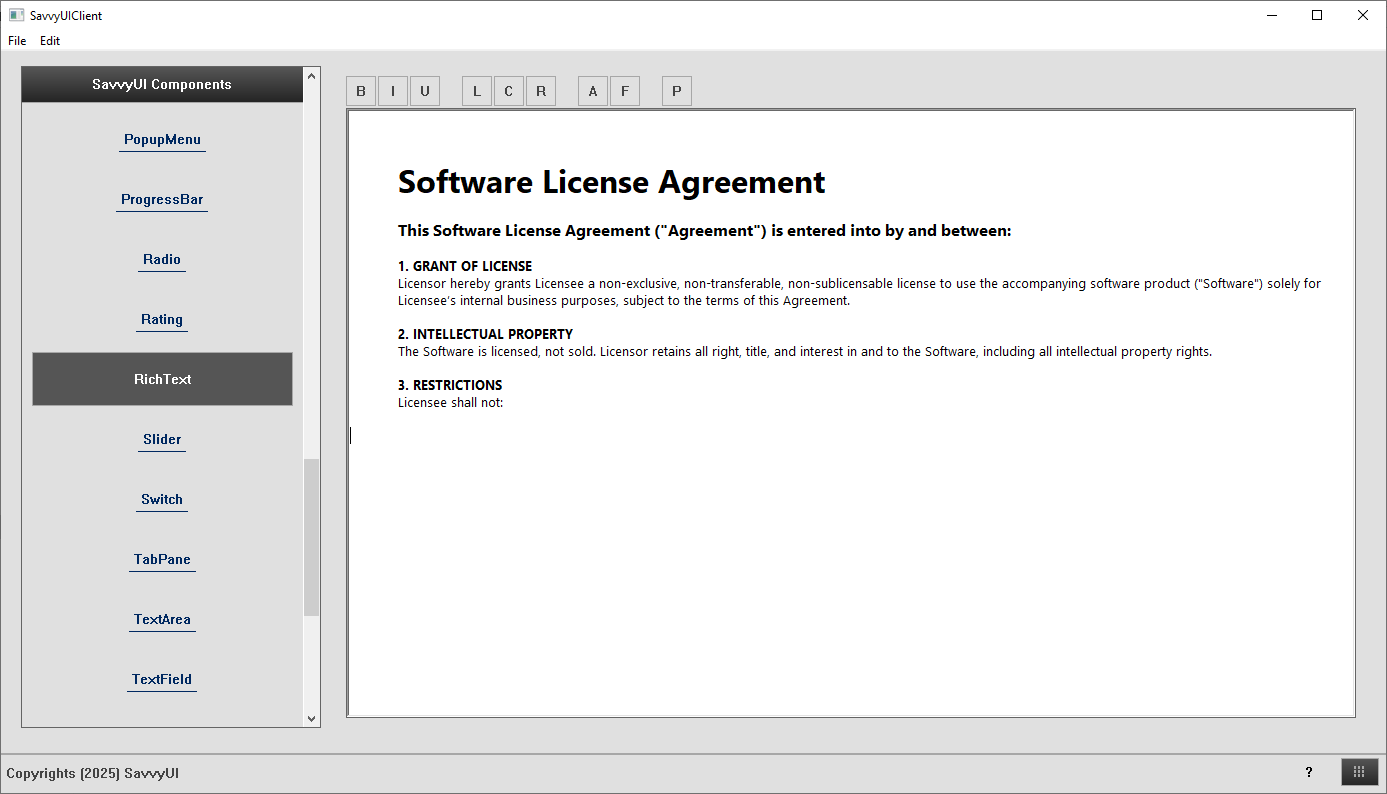Click the P toolbar button

(677, 92)
